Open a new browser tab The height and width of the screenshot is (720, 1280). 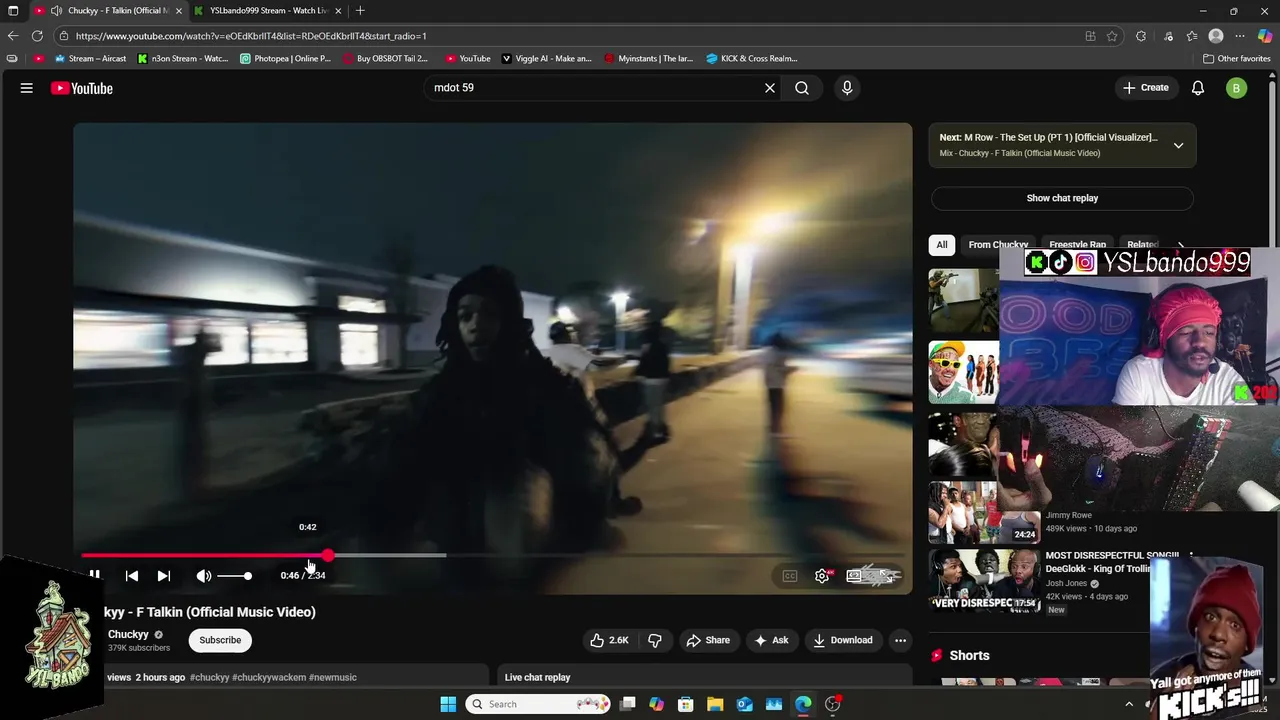click(360, 11)
